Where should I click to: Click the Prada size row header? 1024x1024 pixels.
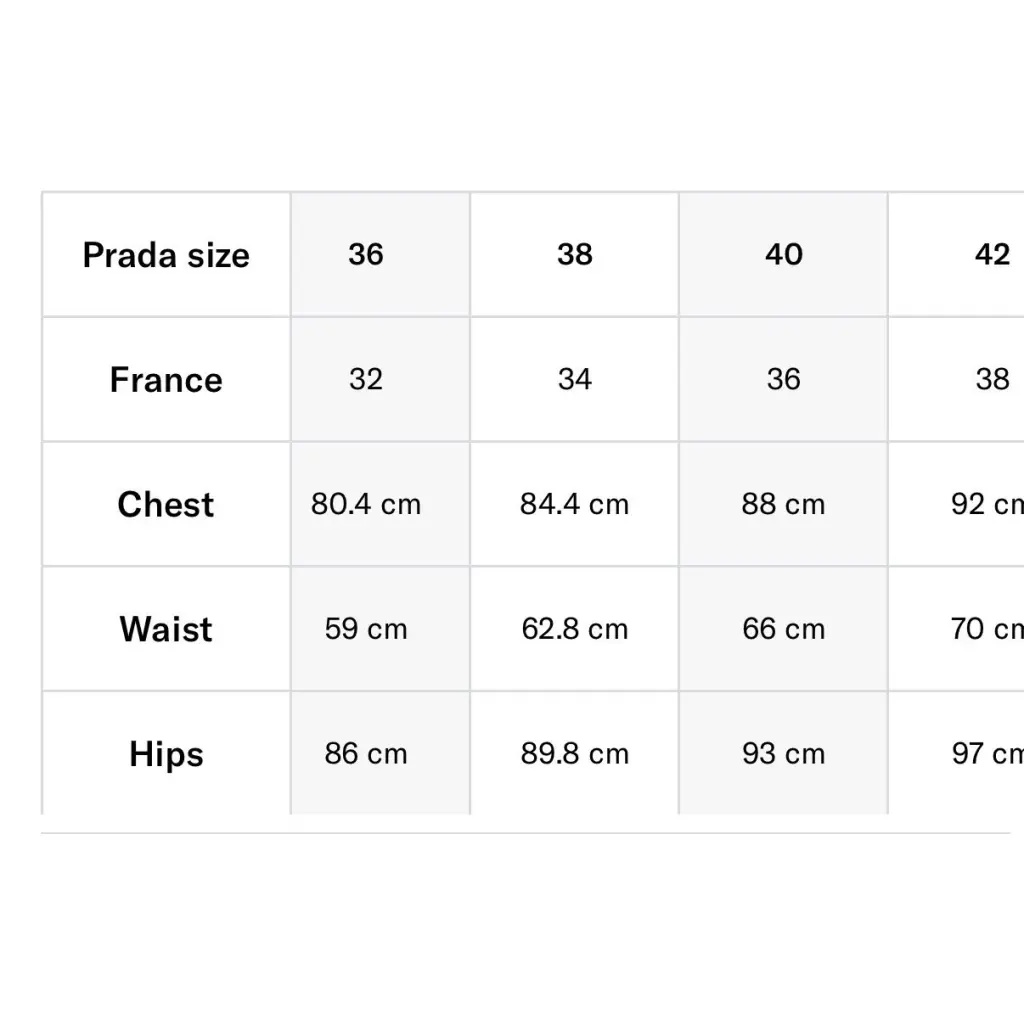166,255
